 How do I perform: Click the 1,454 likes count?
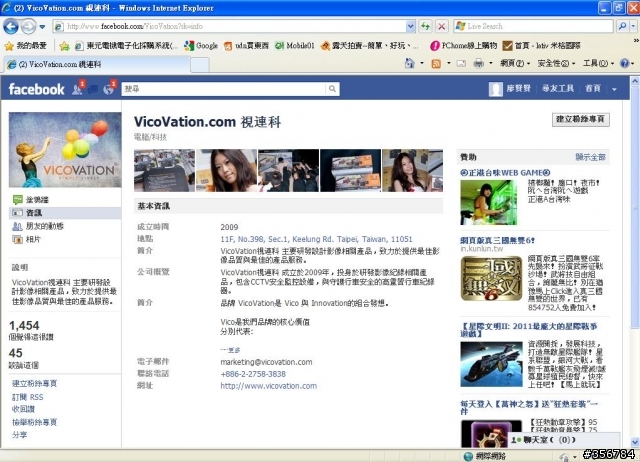tap(24, 326)
